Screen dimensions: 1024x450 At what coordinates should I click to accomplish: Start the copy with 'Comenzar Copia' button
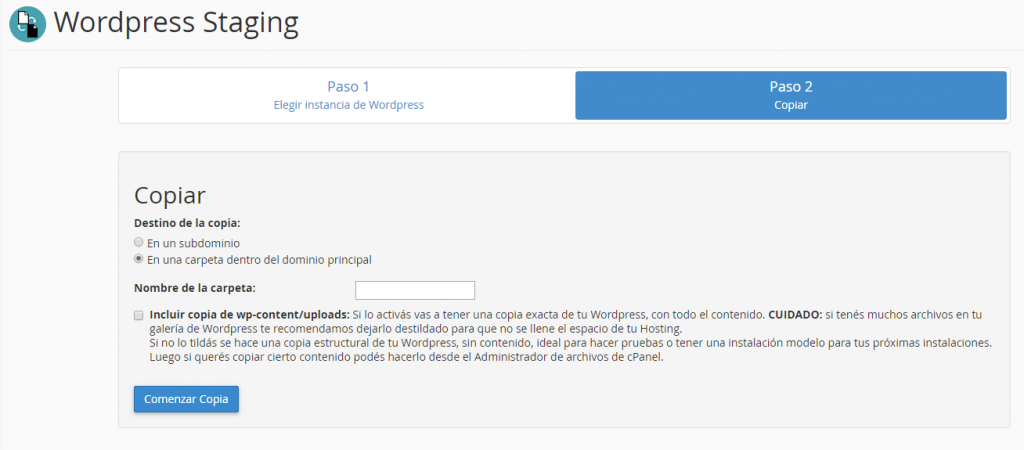pos(186,399)
